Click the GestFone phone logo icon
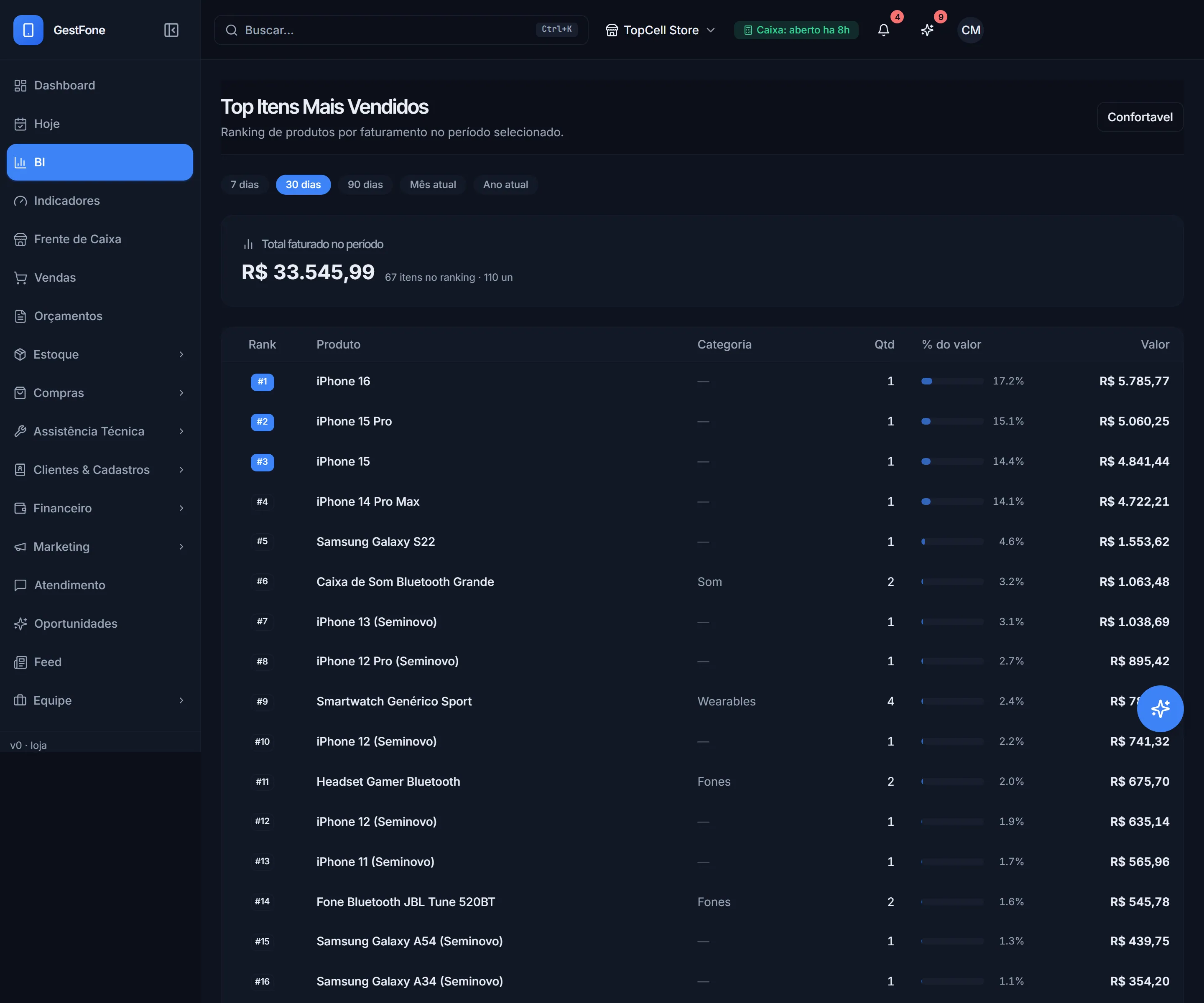 (x=28, y=30)
